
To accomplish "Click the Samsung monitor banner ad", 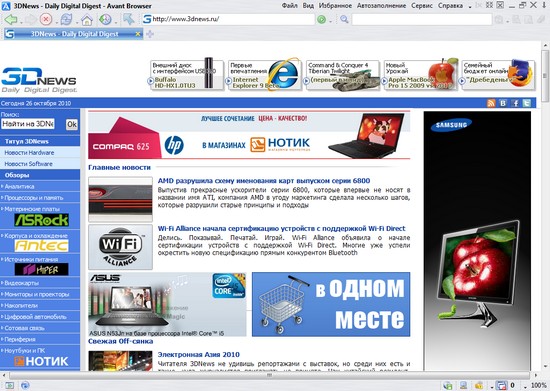I will (477, 241).
